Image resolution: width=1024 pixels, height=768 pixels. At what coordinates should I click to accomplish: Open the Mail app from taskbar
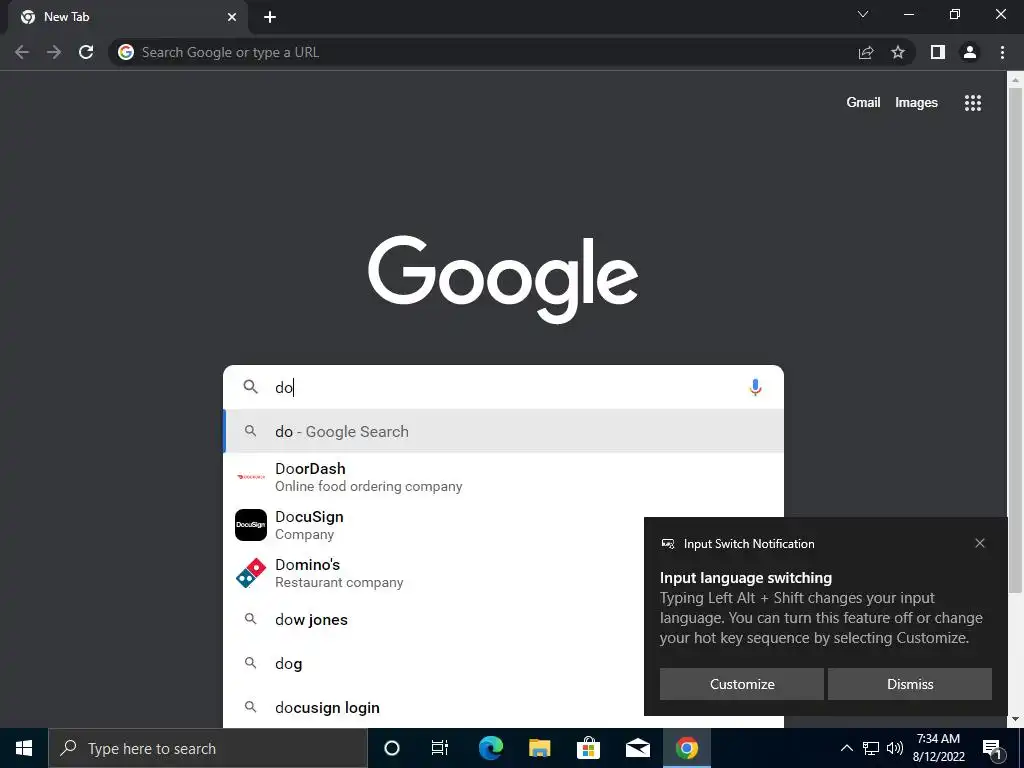click(637, 748)
